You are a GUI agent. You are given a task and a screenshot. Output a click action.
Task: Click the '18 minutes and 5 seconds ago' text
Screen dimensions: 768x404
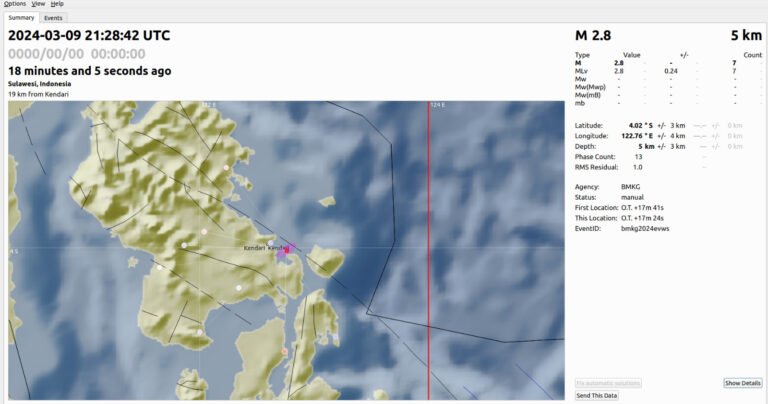(90, 71)
